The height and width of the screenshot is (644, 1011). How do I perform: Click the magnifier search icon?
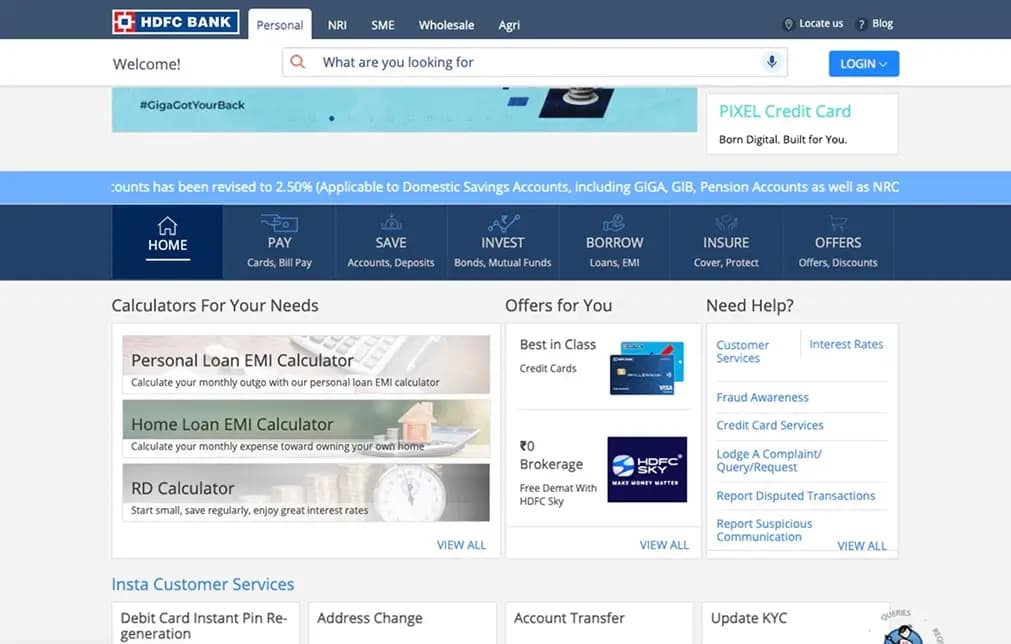(x=297, y=62)
